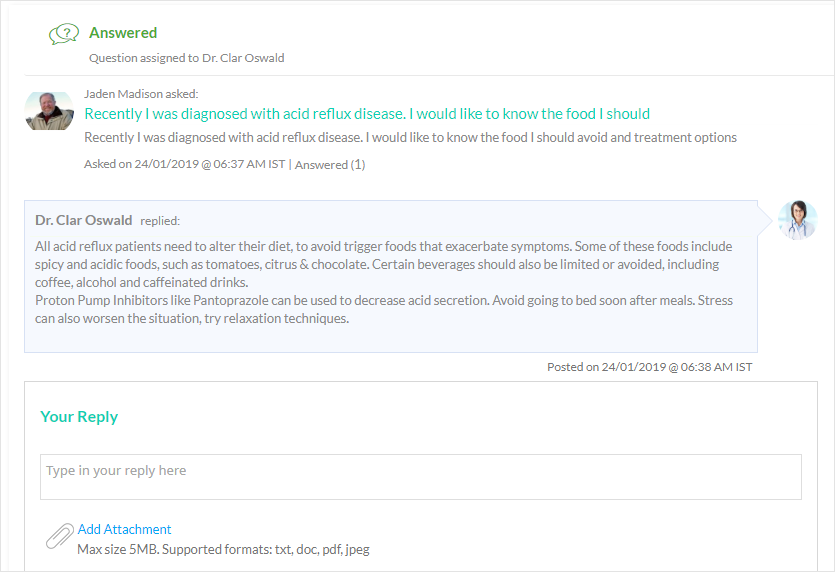Image resolution: width=835 pixels, height=572 pixels.
Task: Click the 'Max size 5MB' supported formats note
Action: coord(223,549)
